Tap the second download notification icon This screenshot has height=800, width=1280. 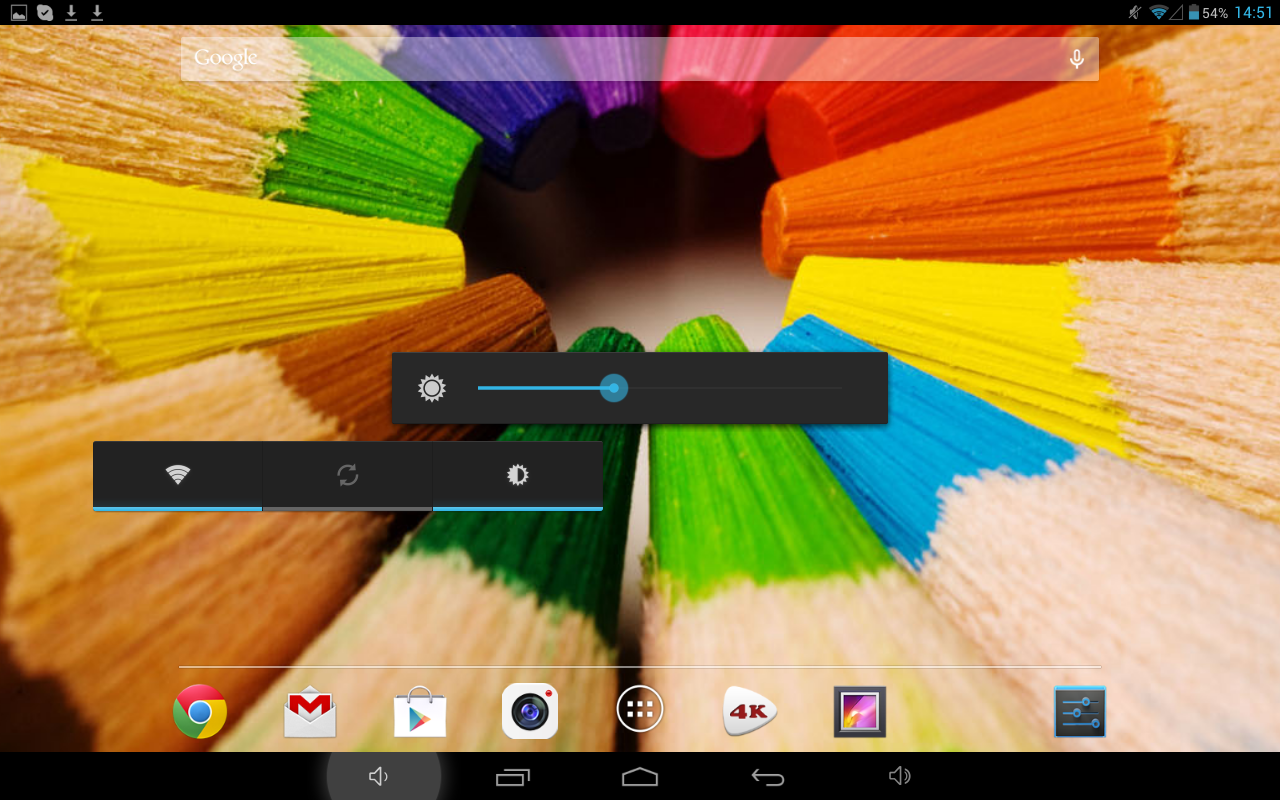point(97,13)
